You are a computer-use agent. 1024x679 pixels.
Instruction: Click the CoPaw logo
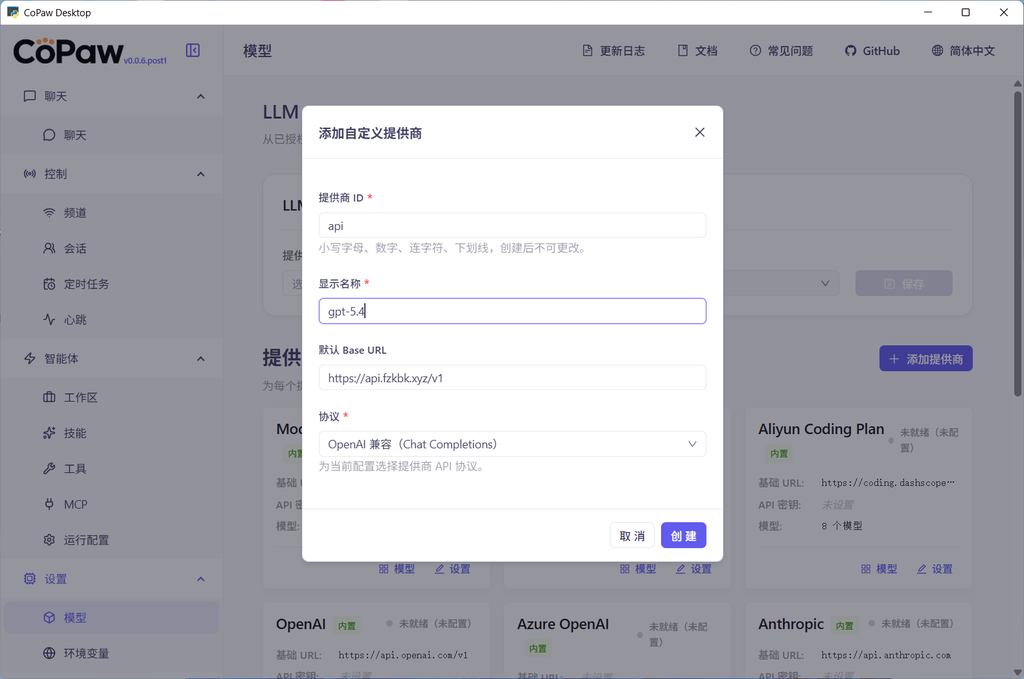68,52
